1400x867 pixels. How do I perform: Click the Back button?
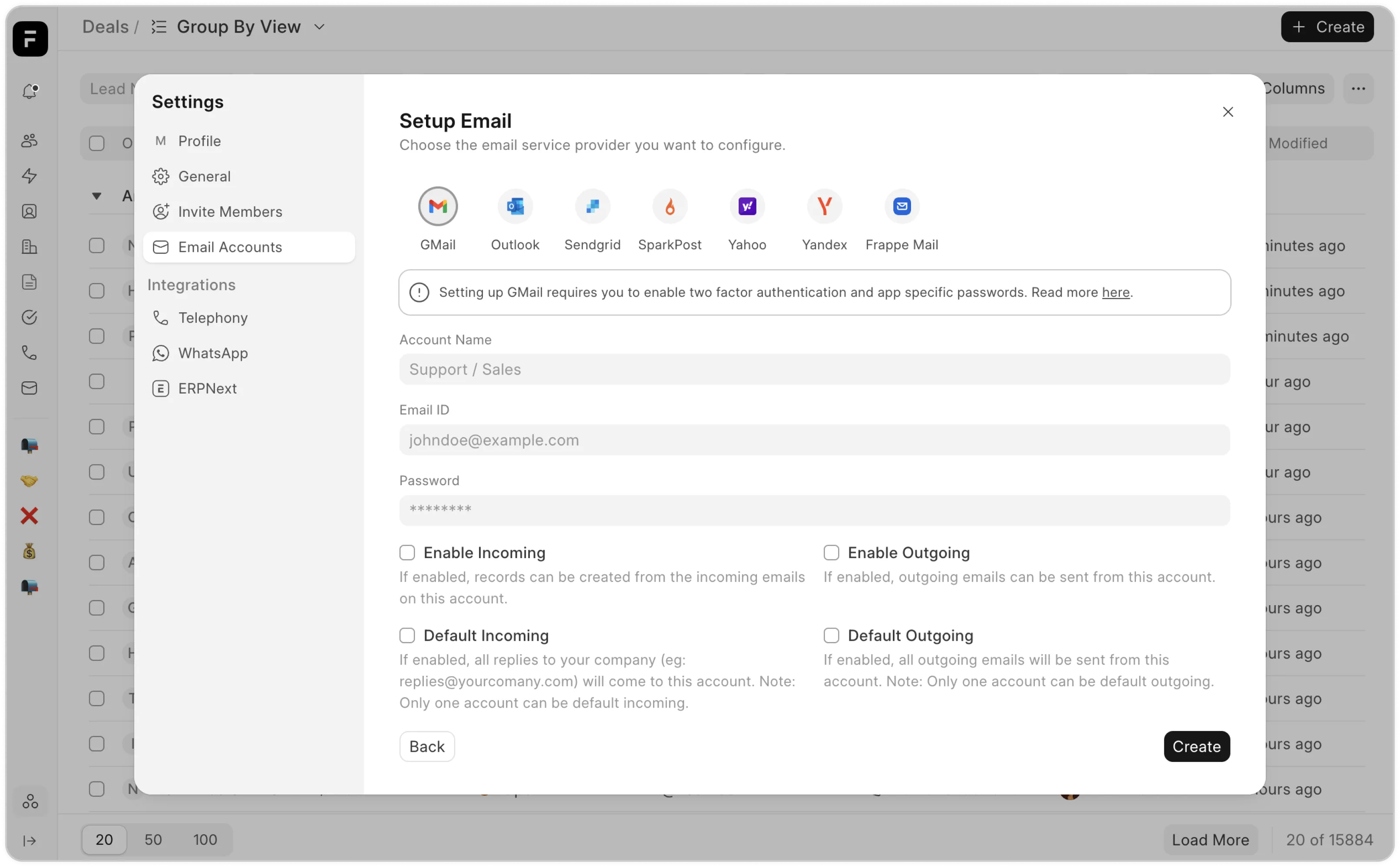pyautogui.click(x=427, y=747)
